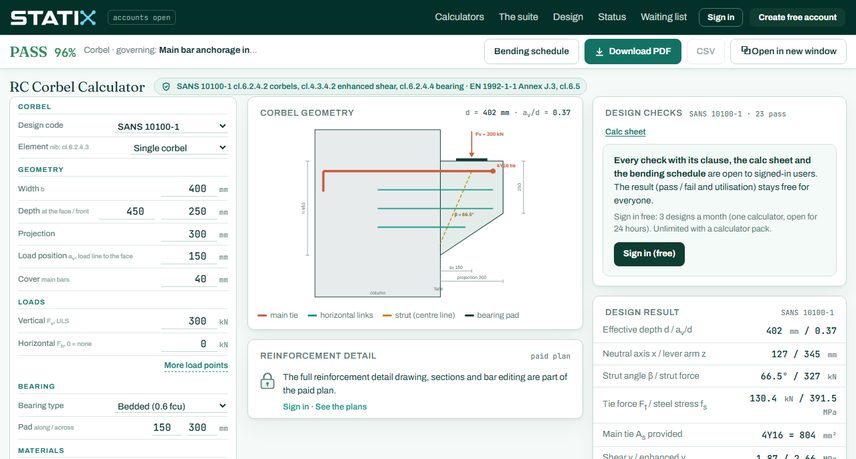Click the Load position input showing 150

point(189,257)
